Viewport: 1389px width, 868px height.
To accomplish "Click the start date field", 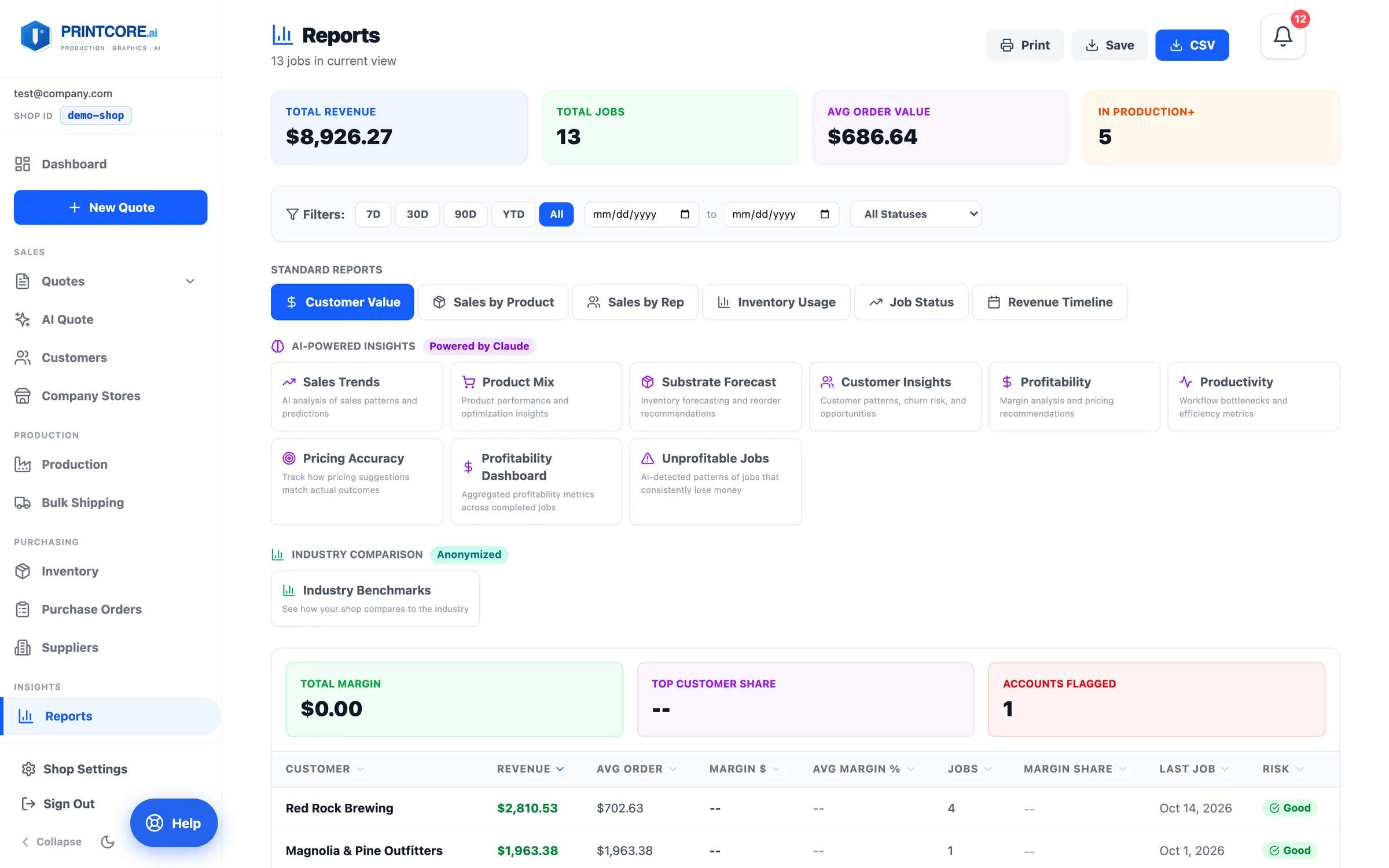I will coord(641,214).
